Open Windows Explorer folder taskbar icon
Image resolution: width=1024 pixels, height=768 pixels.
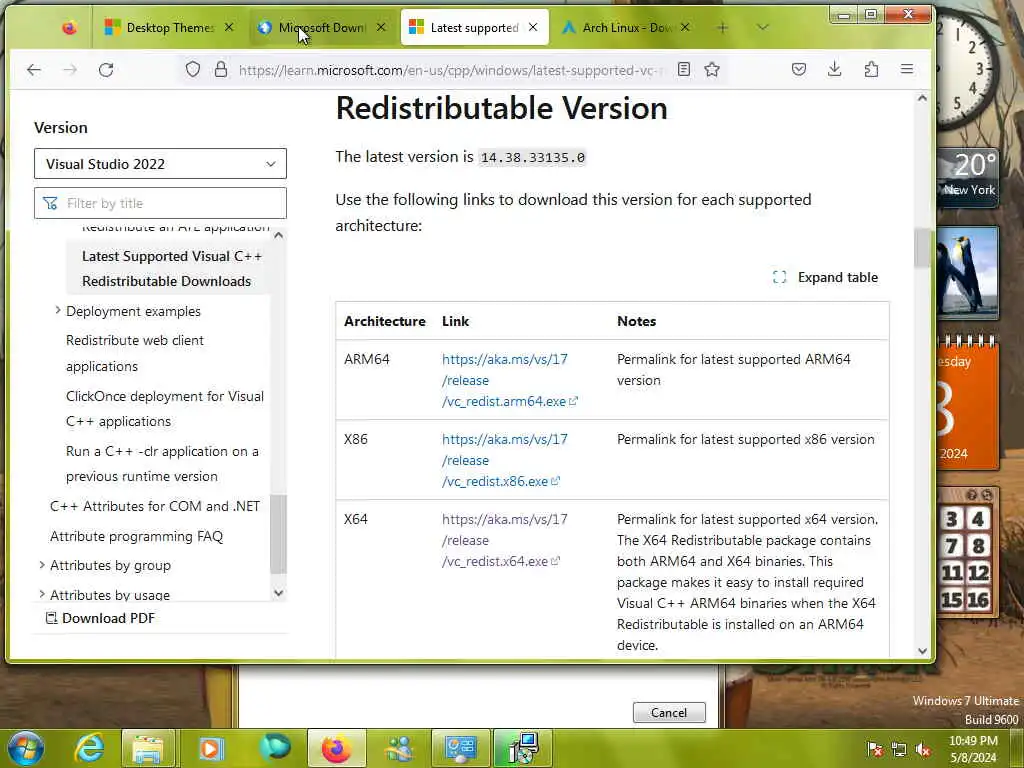(148, 748)
